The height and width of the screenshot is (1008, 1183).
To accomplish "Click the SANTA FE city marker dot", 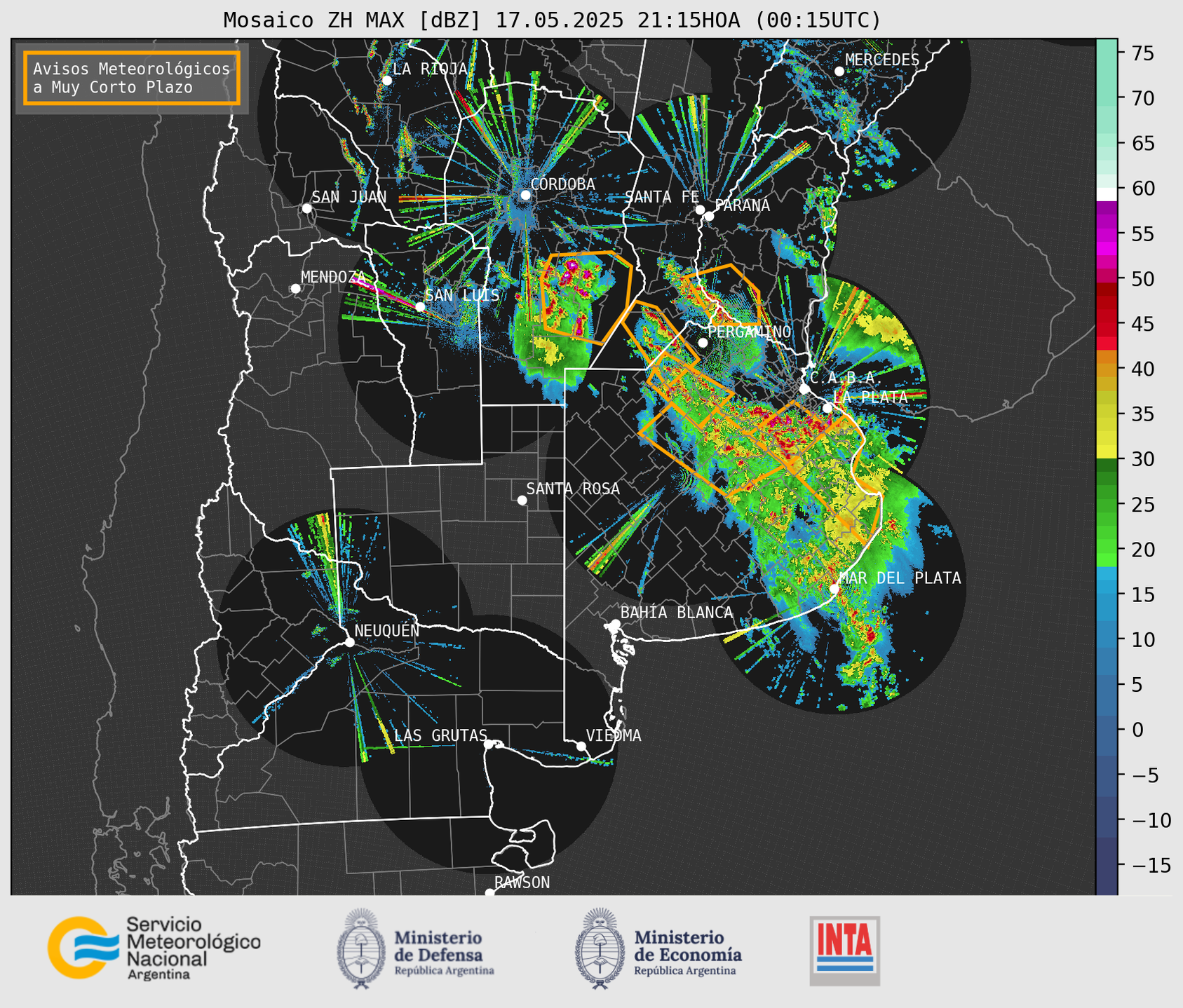I will pyautogui.click(x=700, y=210).
